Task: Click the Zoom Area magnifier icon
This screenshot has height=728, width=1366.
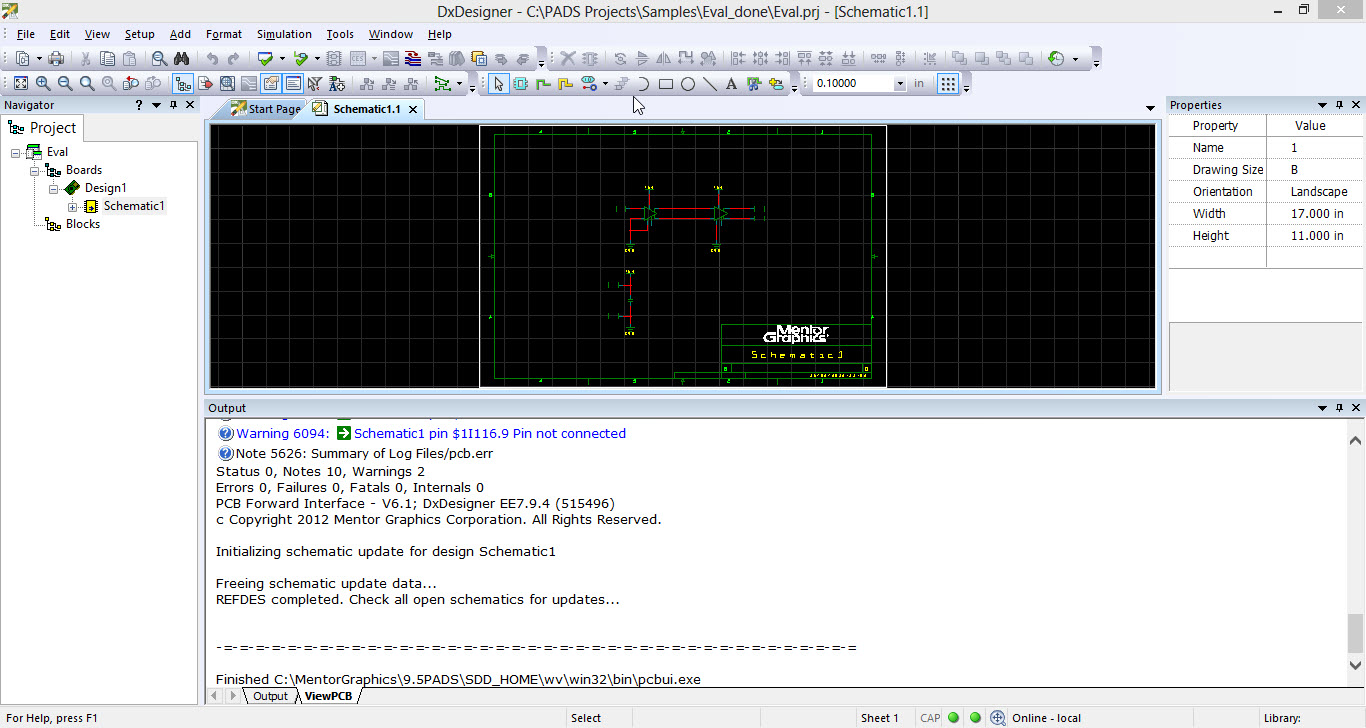Action: coord(87,84)
